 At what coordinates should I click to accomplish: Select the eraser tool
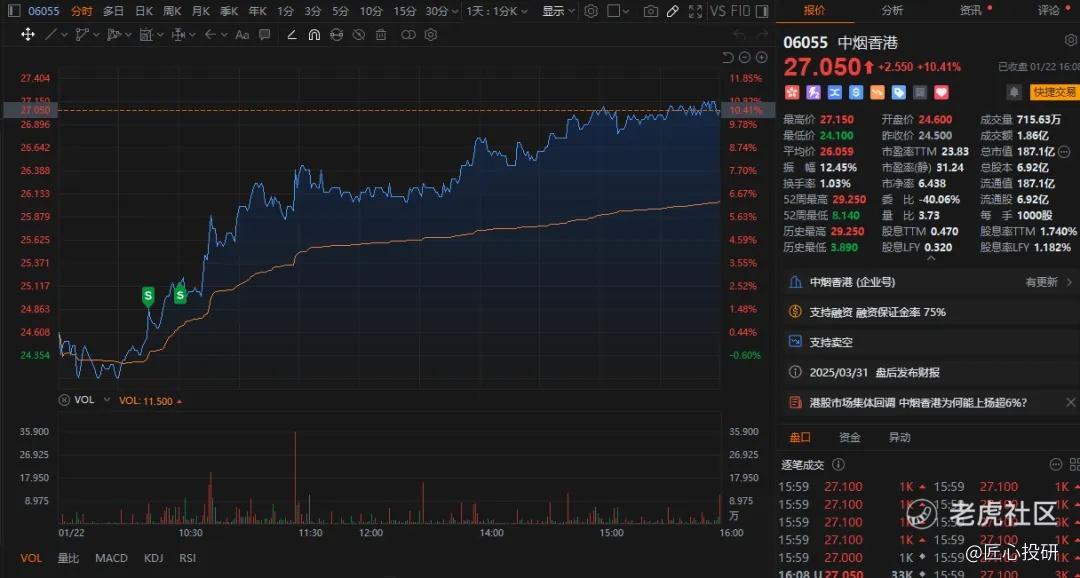tap(292, 34)
